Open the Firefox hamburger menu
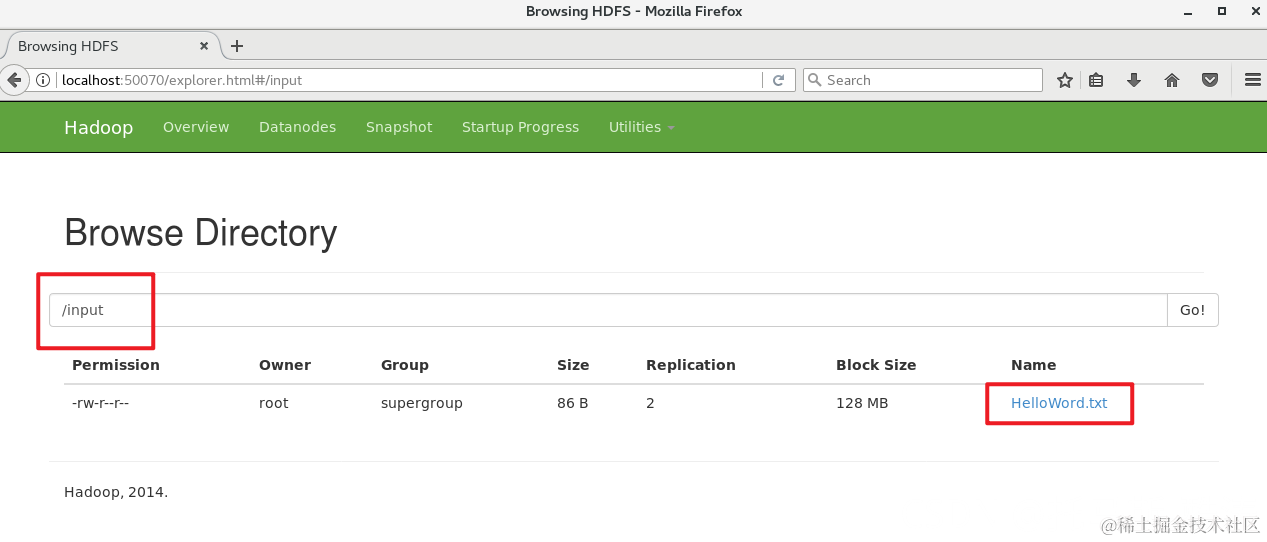 click(1252, 80)
